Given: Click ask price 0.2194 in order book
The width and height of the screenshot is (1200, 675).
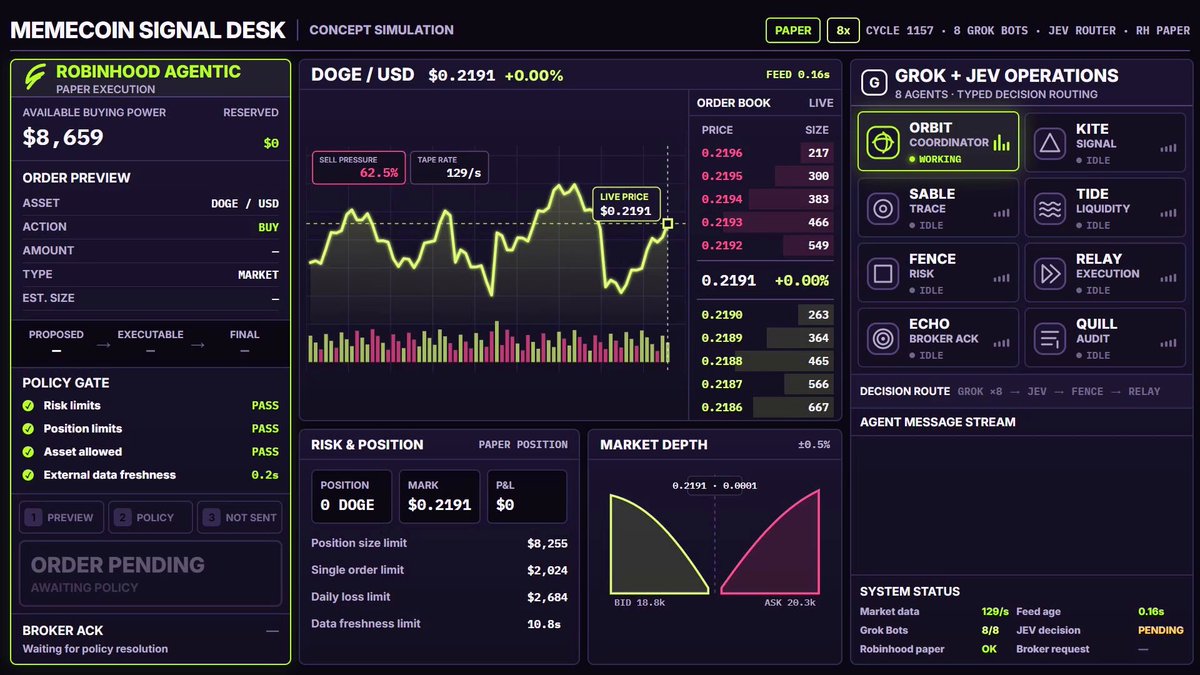Looking at the screenshot, I should 722,199.
